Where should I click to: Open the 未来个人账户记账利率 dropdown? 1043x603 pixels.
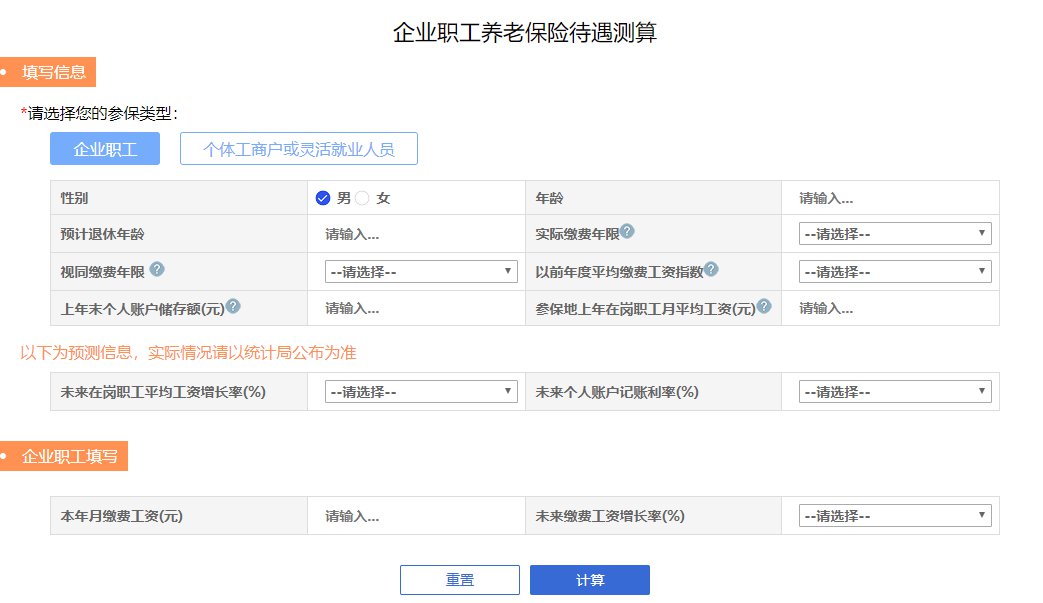pyautogui.click(x=895, y=392)
